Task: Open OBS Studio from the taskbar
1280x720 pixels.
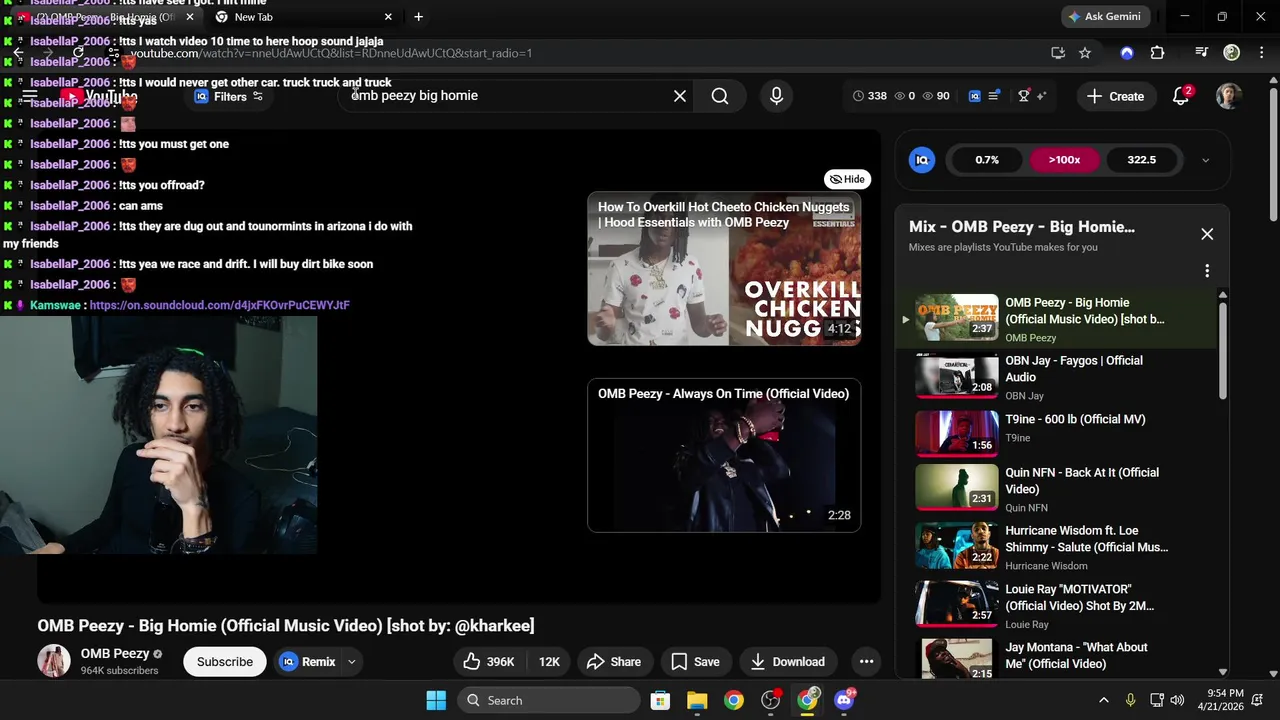Action: point(771,700)
